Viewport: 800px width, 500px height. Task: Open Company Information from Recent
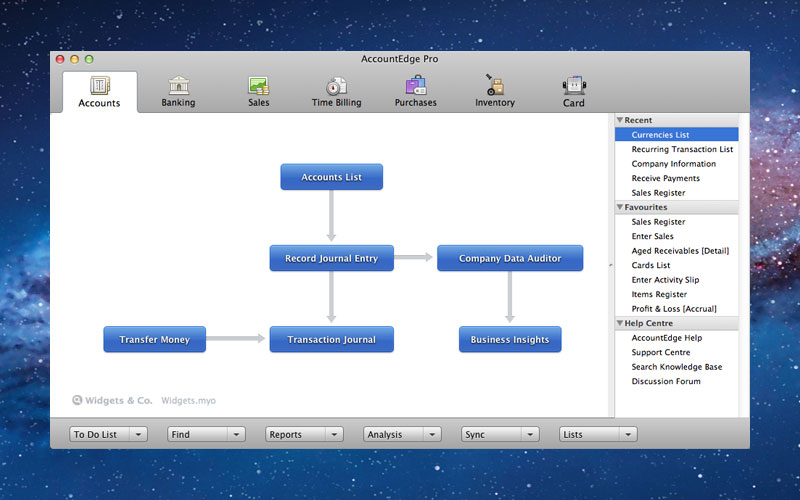click(x=673, y=164)
